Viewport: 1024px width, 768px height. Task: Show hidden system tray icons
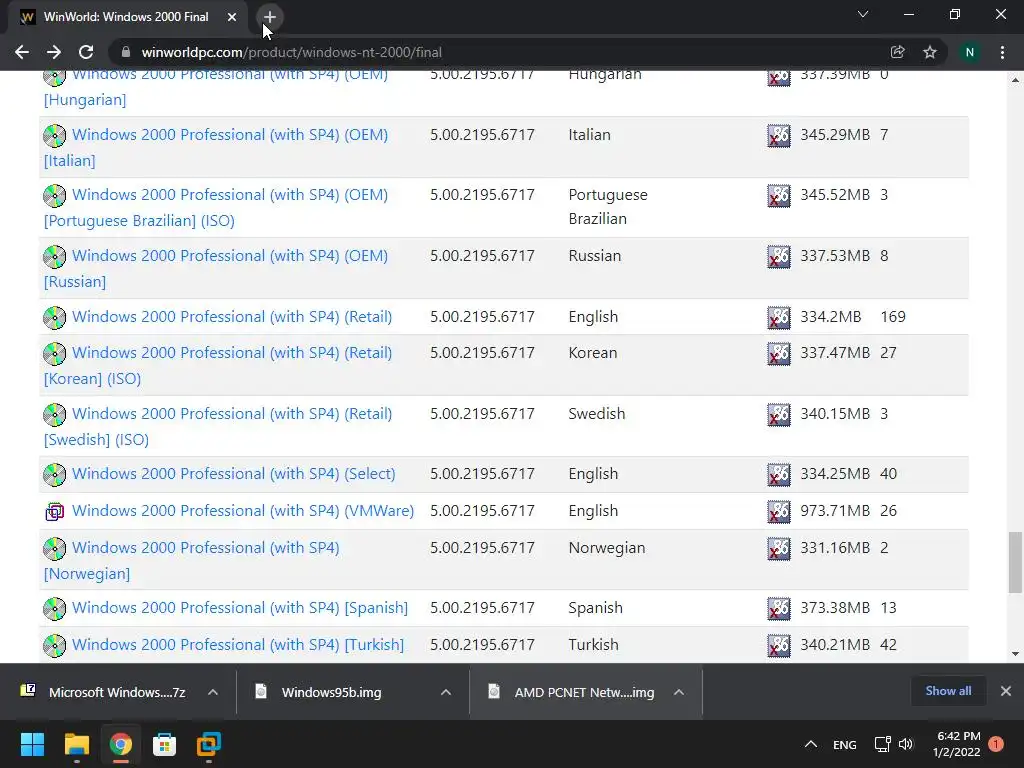[810, 744]
